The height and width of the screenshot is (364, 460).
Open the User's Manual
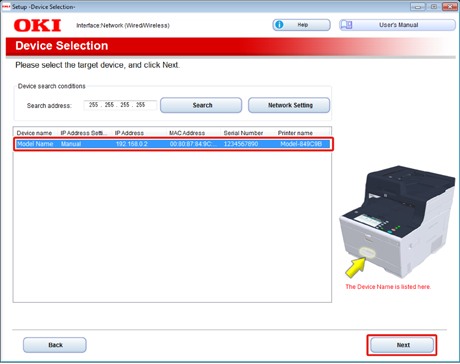tap(397, 25)
